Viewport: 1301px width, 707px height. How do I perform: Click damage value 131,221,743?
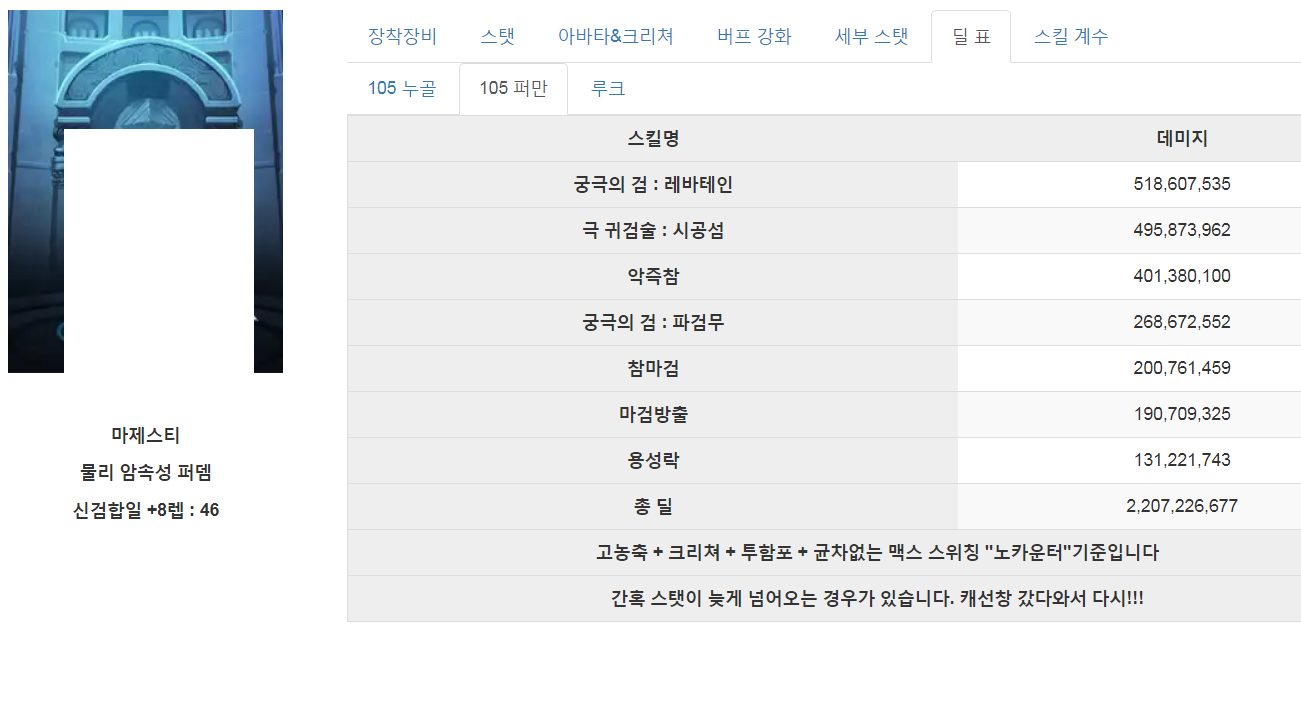(1182, 461)
